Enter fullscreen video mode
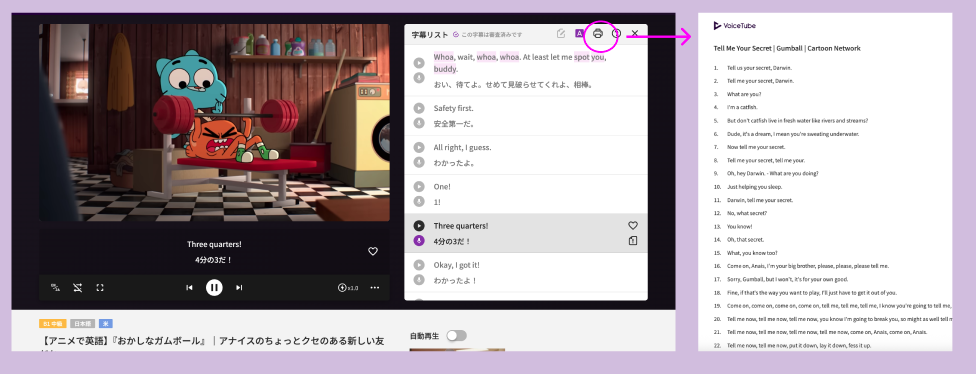976x374 pixels. click(x=100, y=288)
